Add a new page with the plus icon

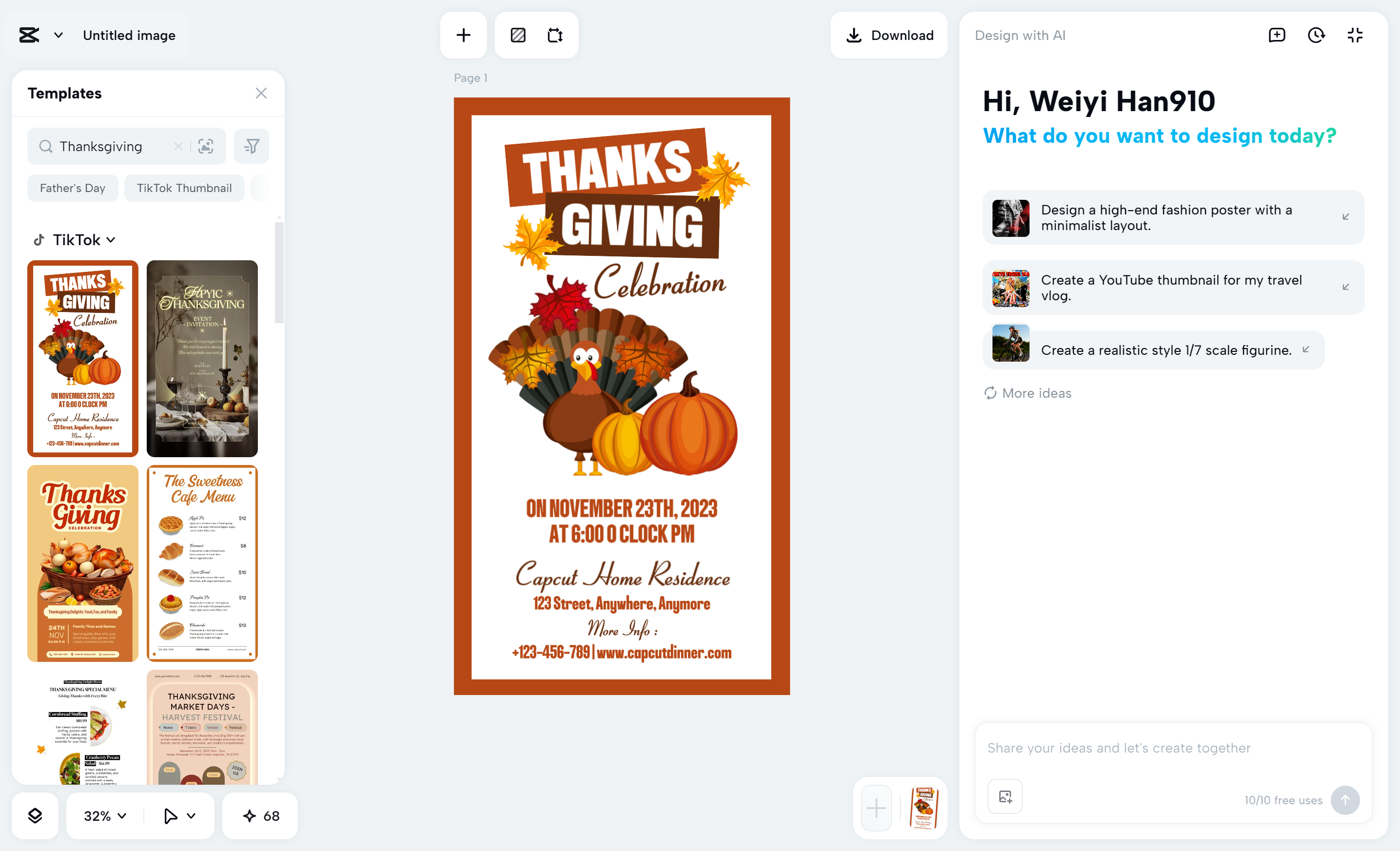463,35
